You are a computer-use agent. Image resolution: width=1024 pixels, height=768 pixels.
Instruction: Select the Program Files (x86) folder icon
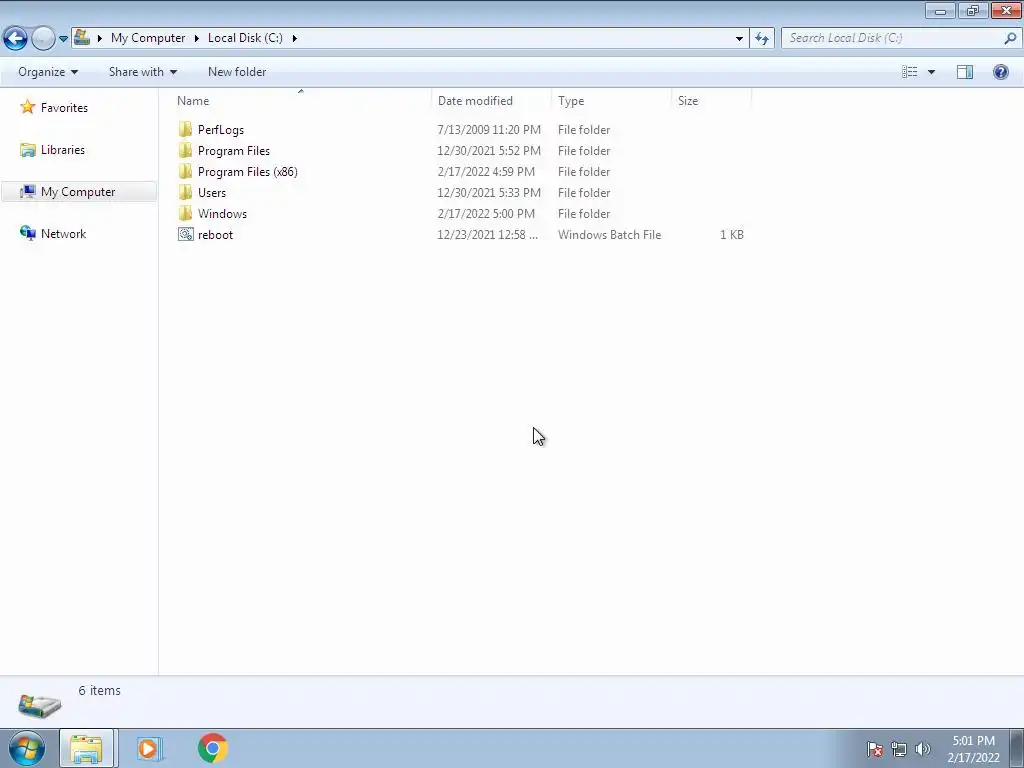pyautogui.click(x=185, y=171)
